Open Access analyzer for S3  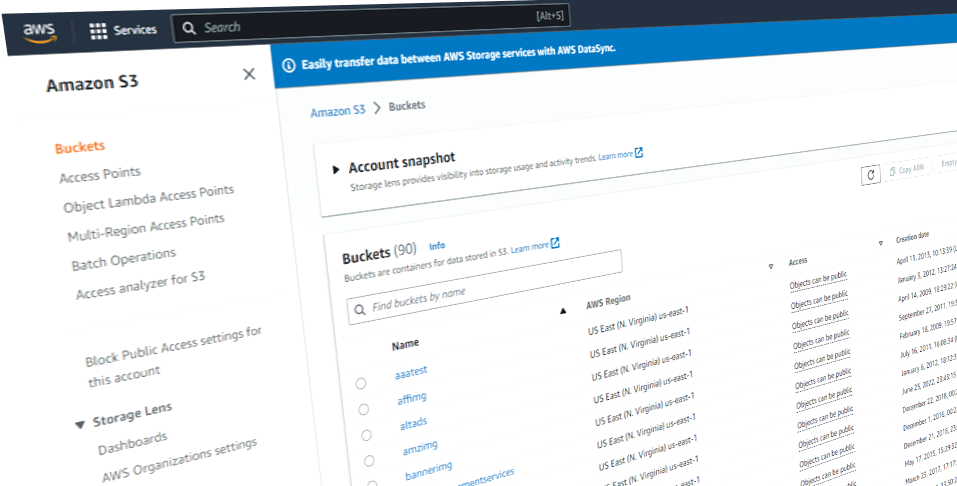(140, 286)
